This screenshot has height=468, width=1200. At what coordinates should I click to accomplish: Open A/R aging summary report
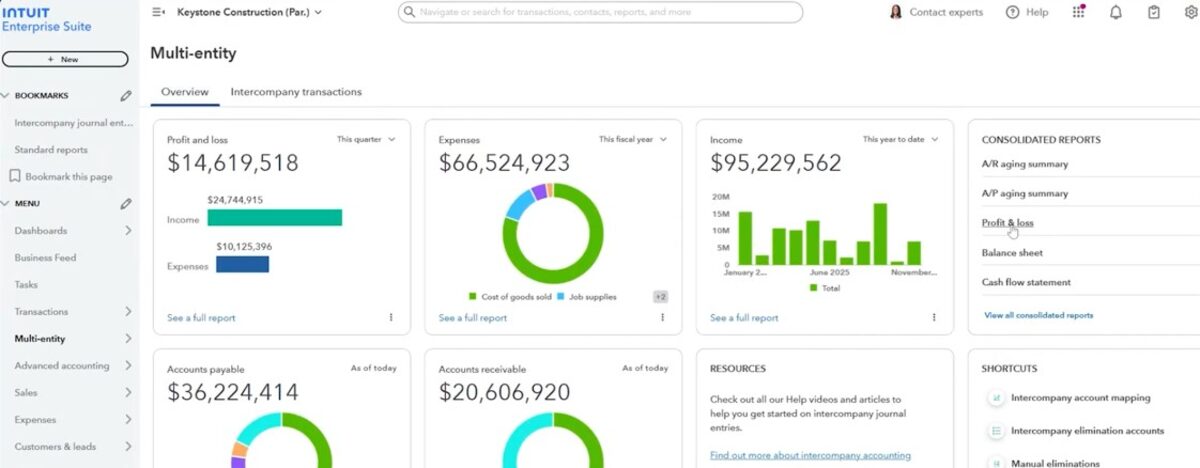1025,164
